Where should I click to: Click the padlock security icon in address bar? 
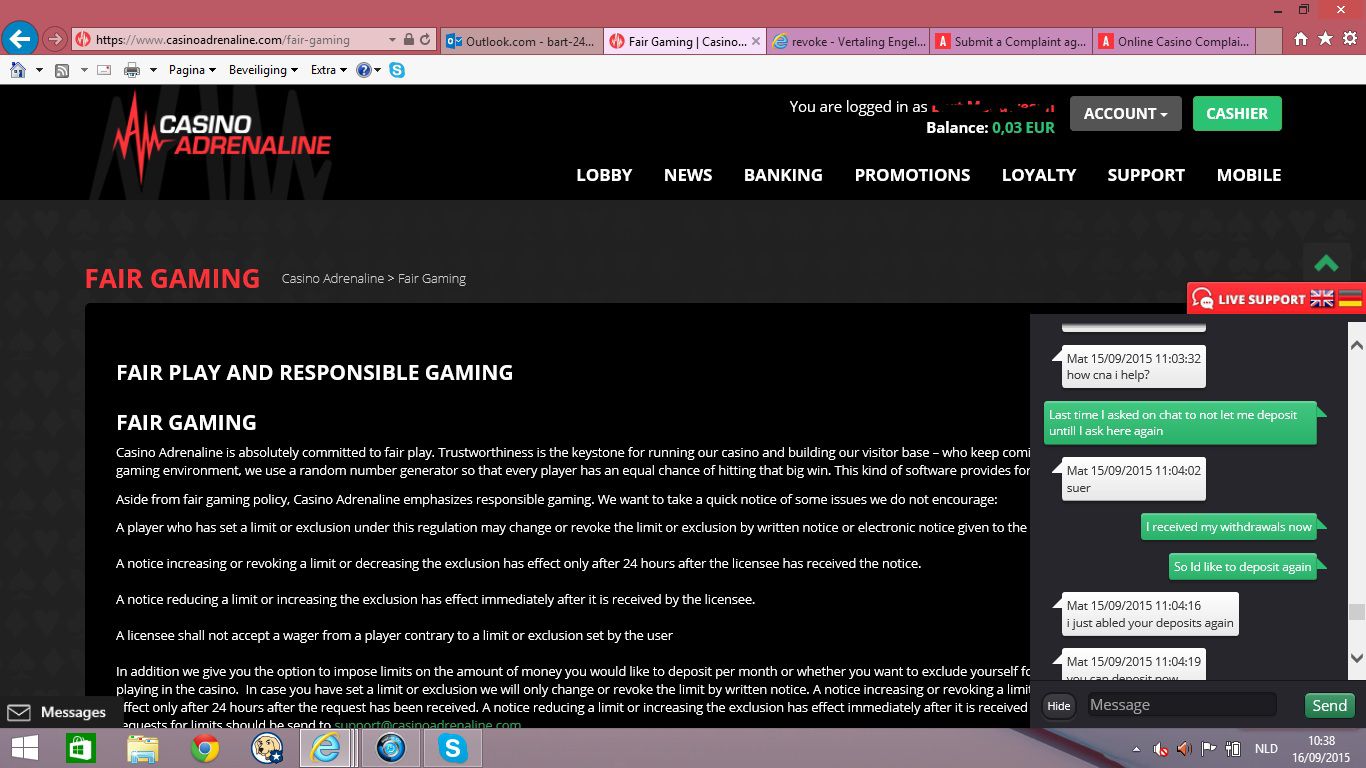coord(408,40)
